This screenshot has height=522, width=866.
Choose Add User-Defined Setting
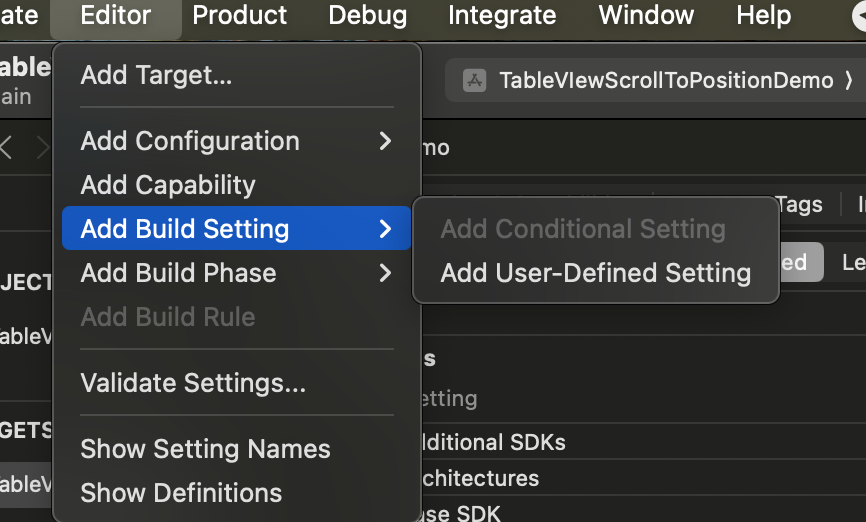click(x=595, y=273)
